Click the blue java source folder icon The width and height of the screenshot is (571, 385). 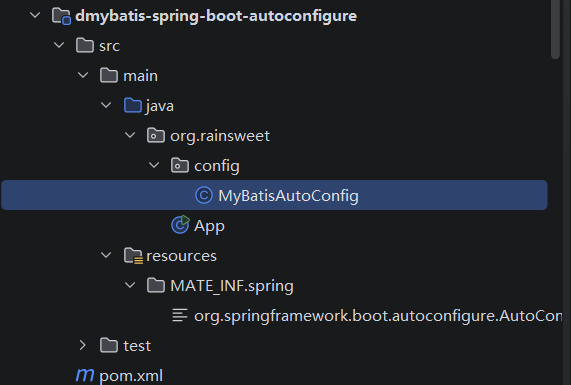pos(133,106)
